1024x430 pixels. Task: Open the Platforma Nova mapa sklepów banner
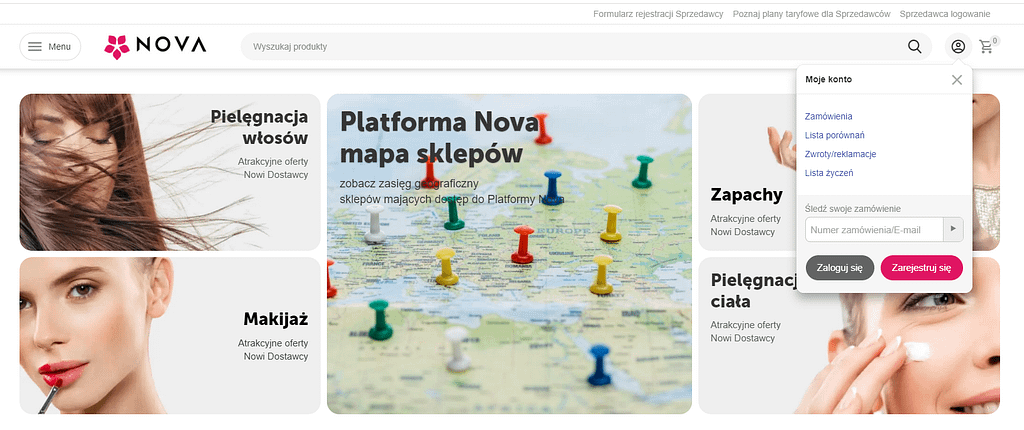(509, 254)
